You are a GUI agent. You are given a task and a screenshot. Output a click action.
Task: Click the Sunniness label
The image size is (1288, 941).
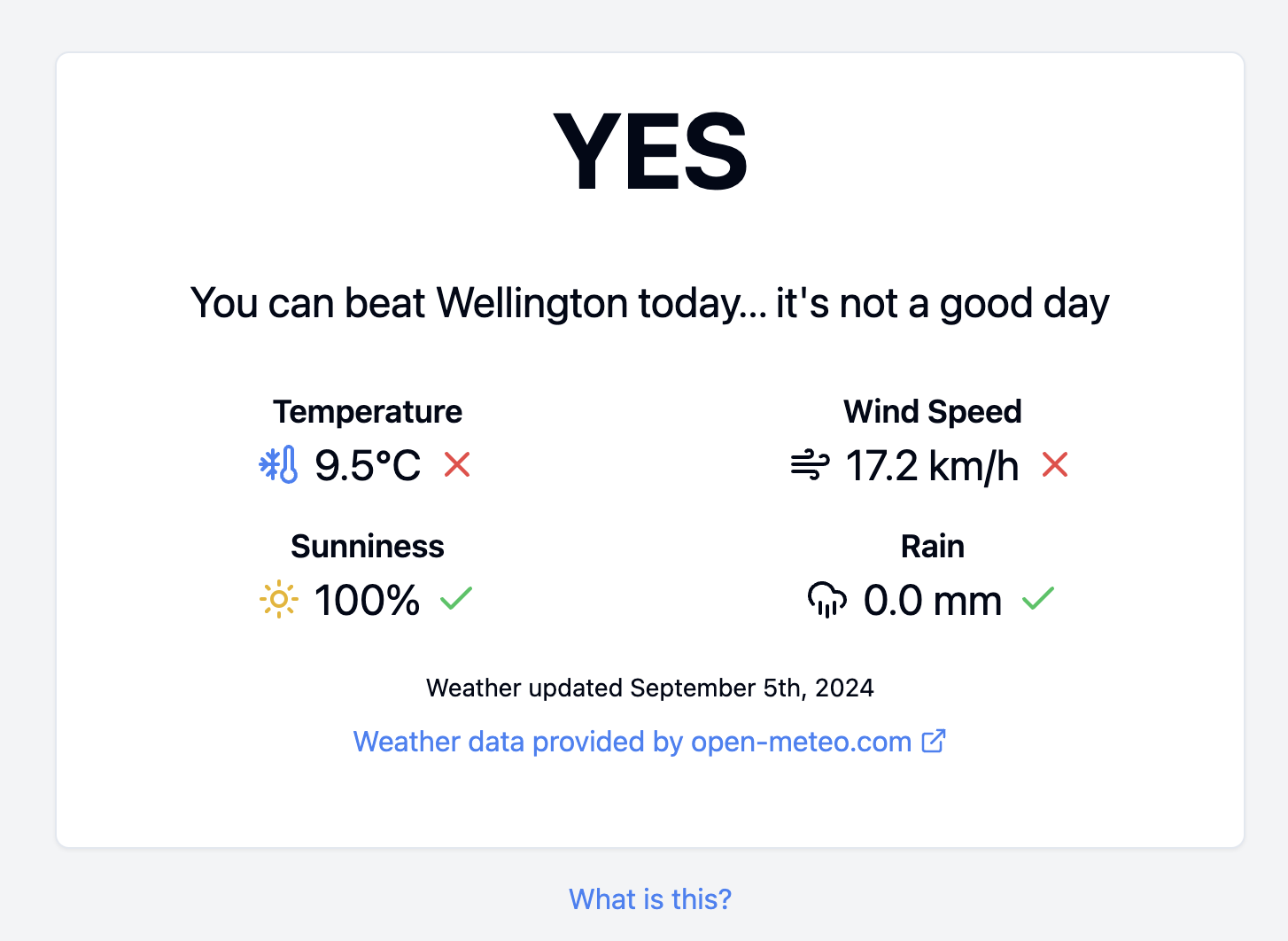368,547
